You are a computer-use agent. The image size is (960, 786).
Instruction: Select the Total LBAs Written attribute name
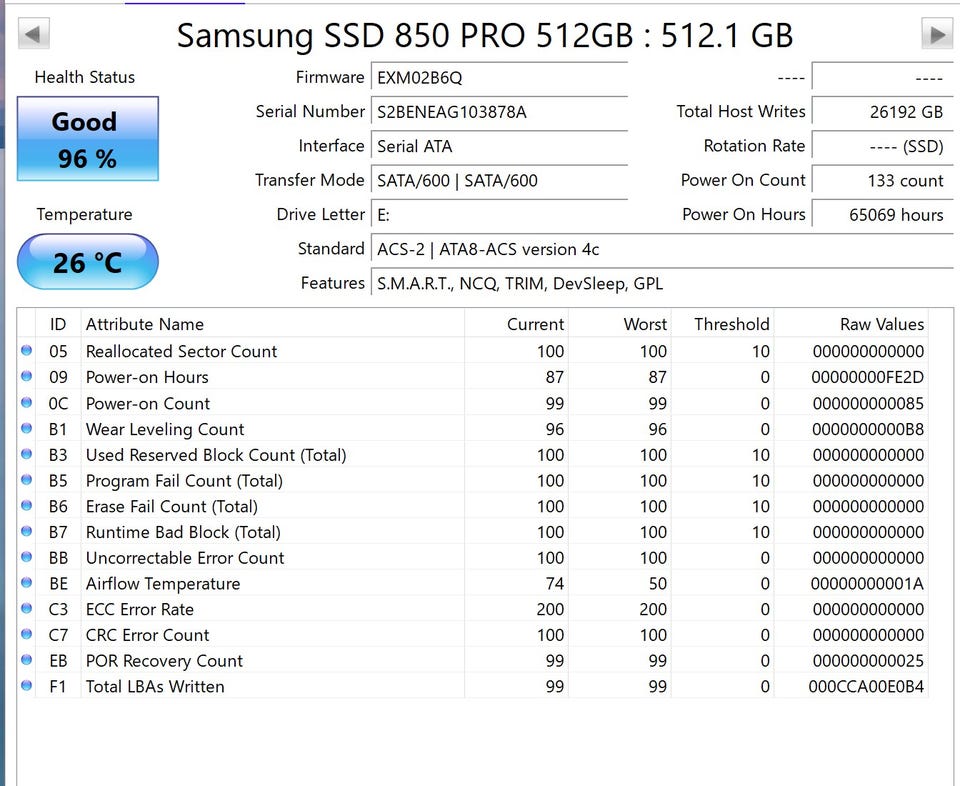(x=155, y=686)
